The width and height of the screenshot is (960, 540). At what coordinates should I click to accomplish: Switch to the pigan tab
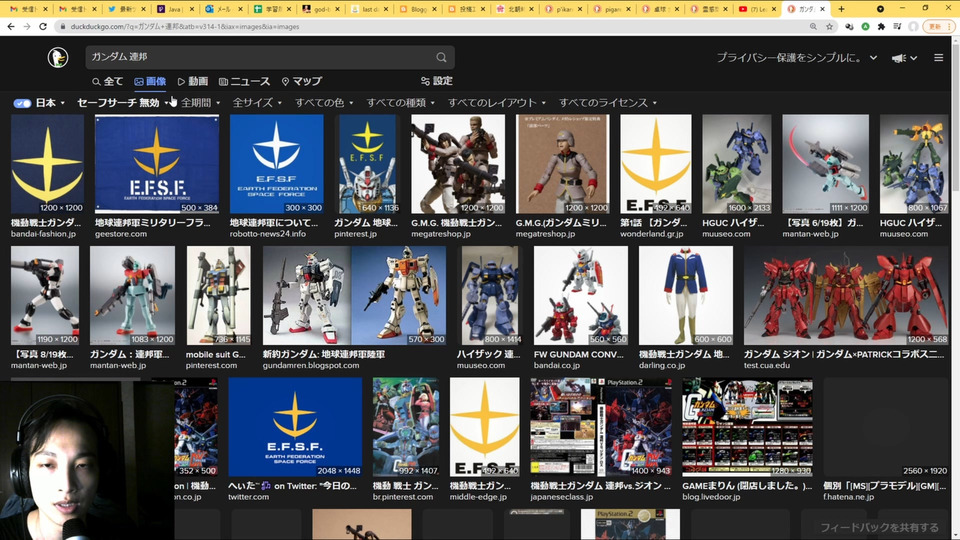click(x=610, y=9)
